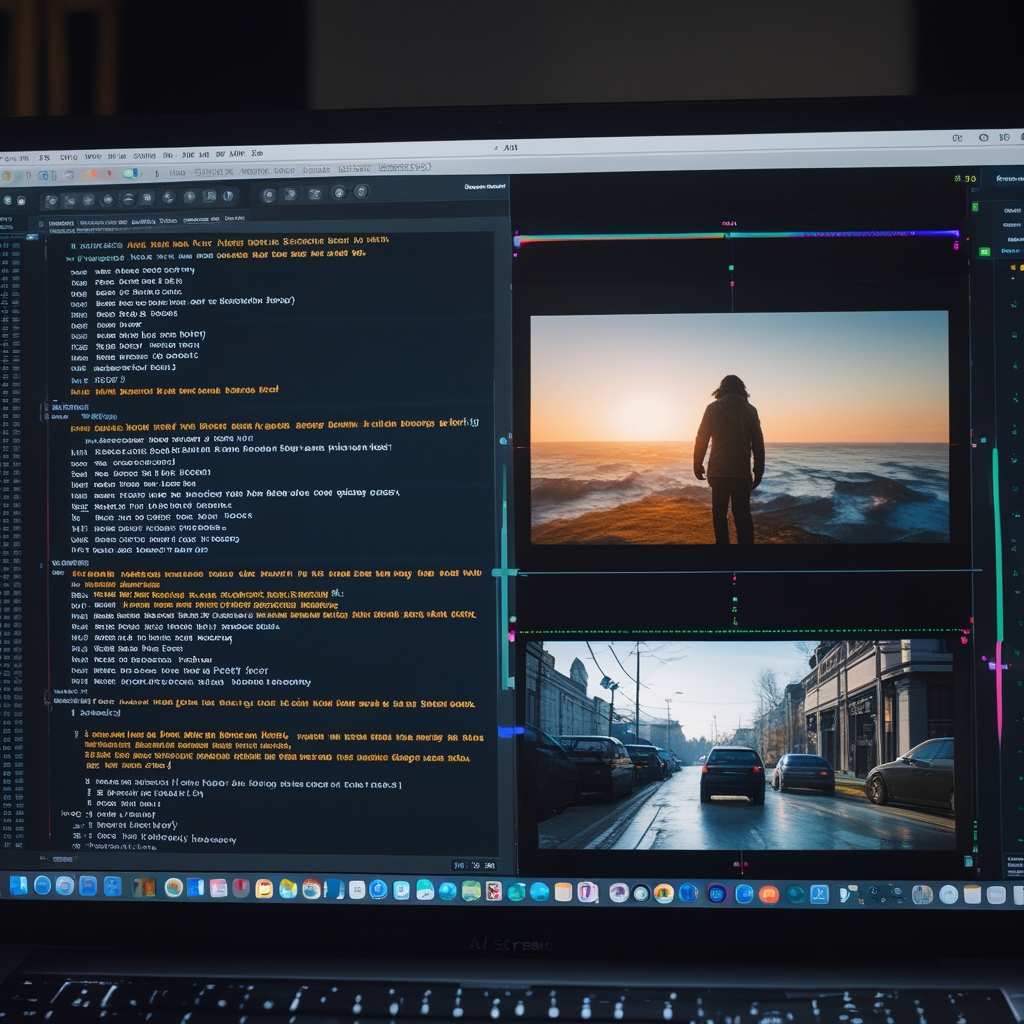Click the rainbow gradient bar above the sunset preview
Image resolution: width=1024 pixels, height=1024 pixels.
point(737,236)
